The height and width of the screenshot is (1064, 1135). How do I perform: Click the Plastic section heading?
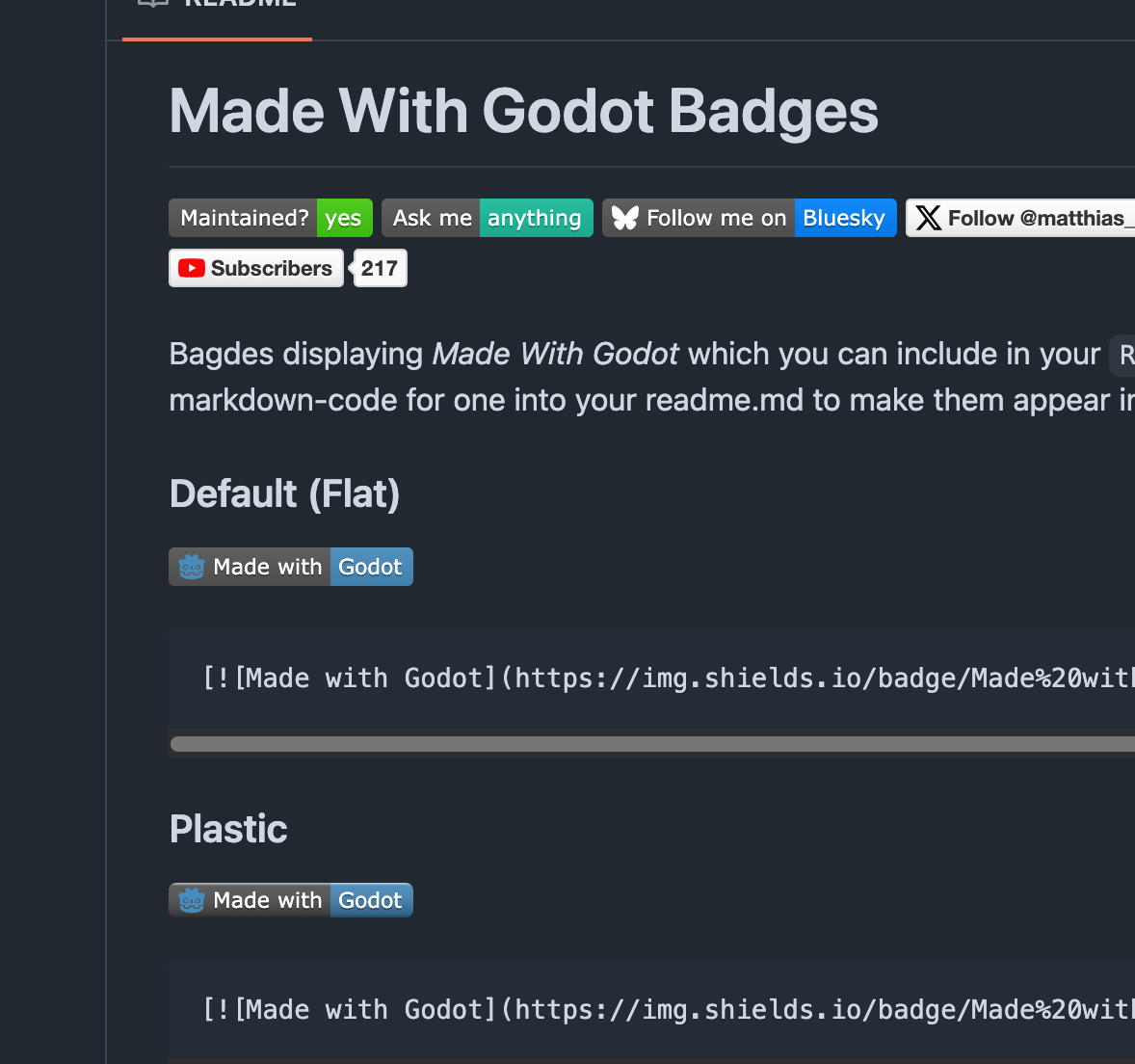(x=228, y=829)
